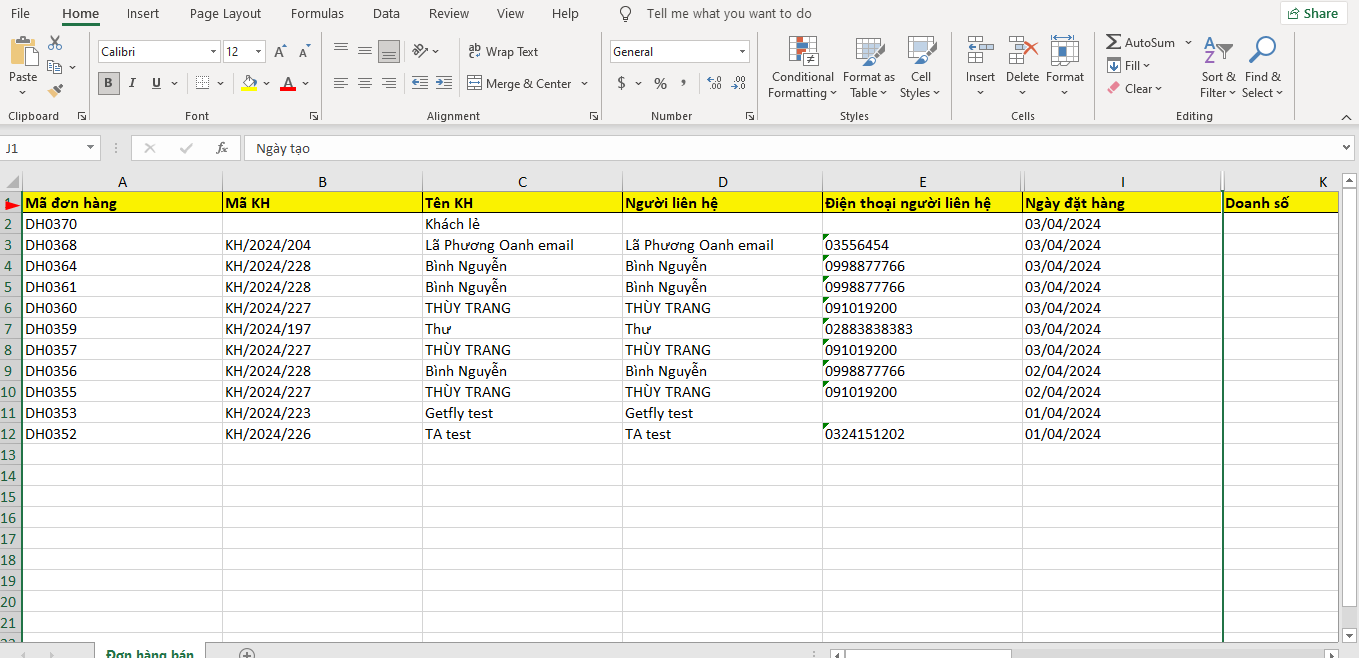Click the Percent Style icon
This screenshot has height=658, width=1359.
[x=660, y=83]
